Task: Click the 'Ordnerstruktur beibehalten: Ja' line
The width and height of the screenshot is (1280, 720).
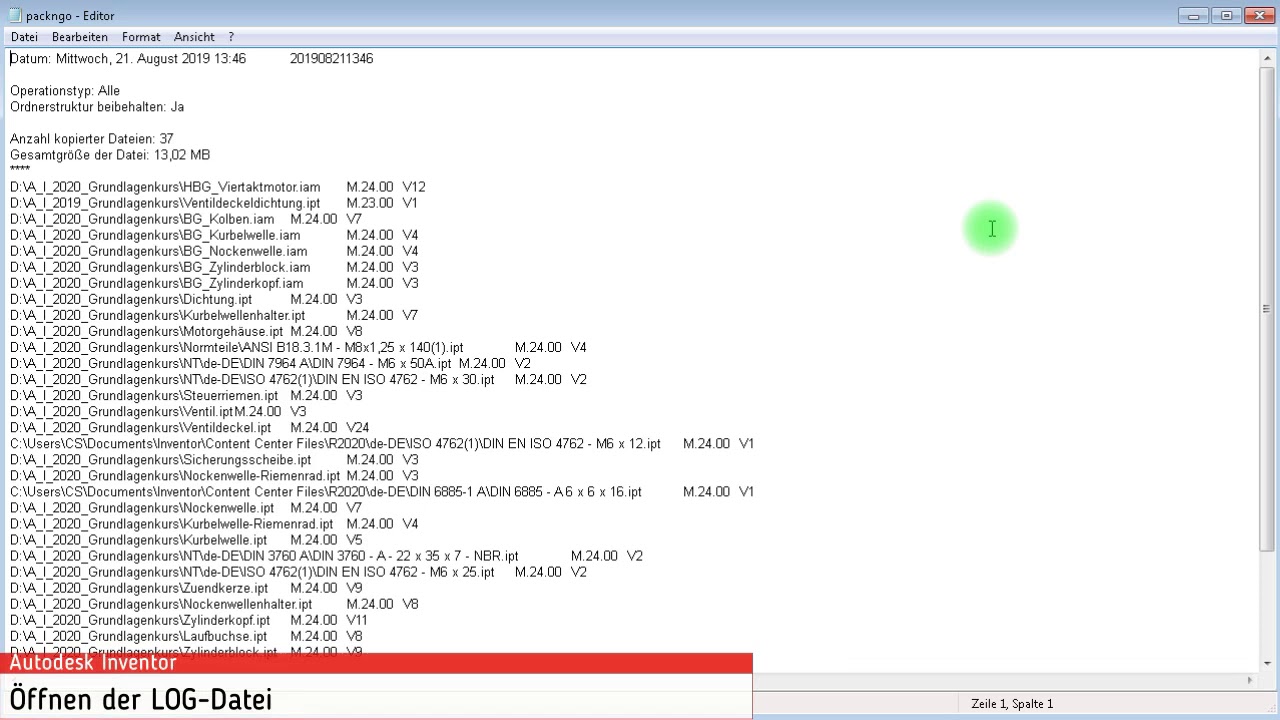Action: point(97,107)
